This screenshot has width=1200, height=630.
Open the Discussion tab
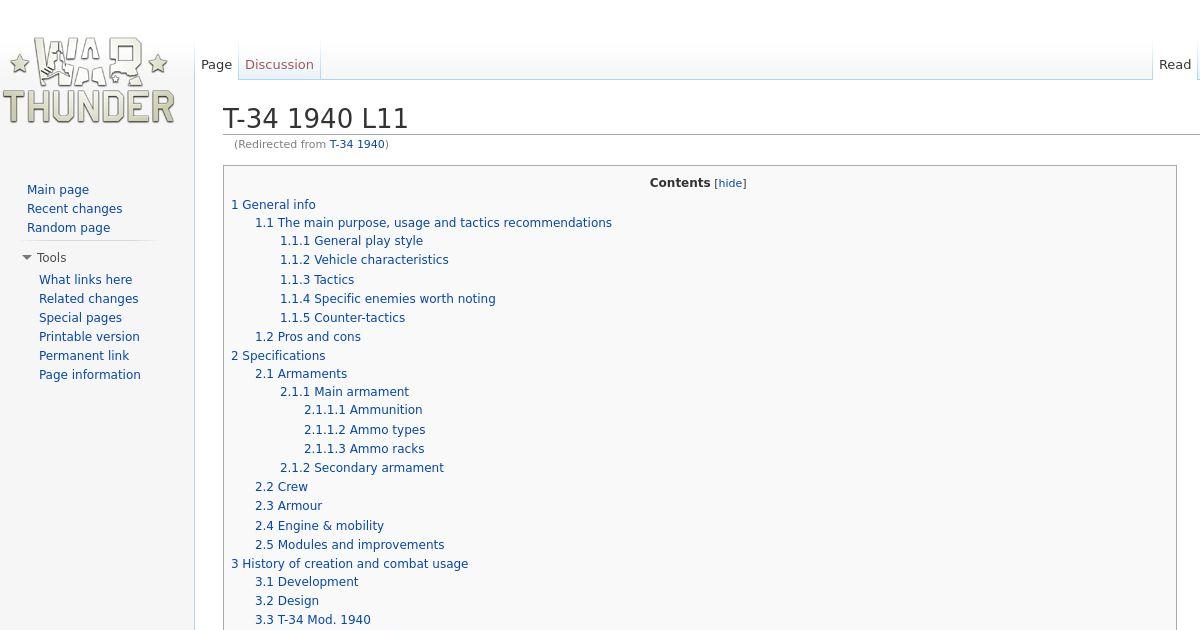279,64
